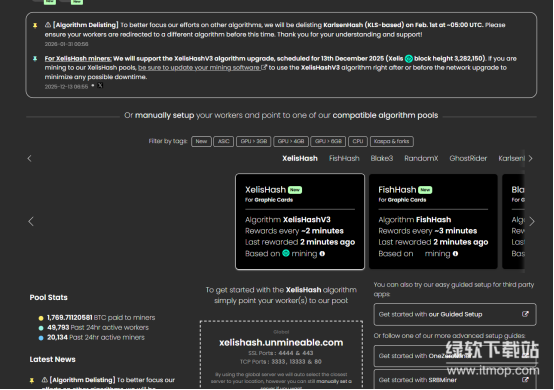Click the Latest News heading
554x390 pixels.
(53, 359)
